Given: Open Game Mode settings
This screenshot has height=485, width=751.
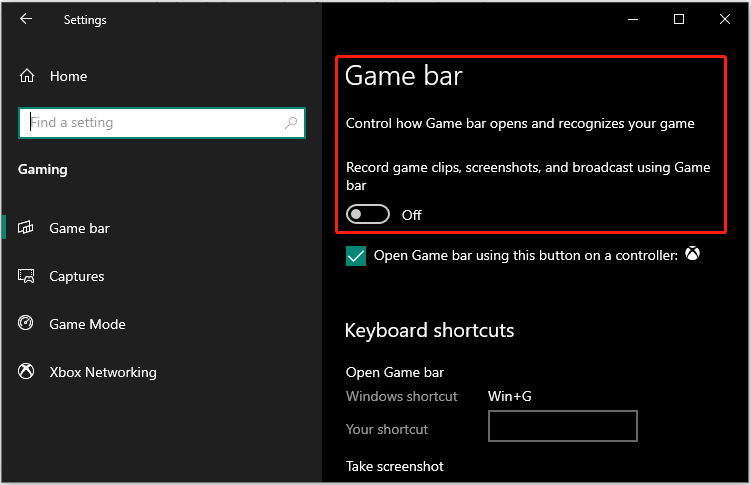Looking at the screenshot, I should coord(88,325).
